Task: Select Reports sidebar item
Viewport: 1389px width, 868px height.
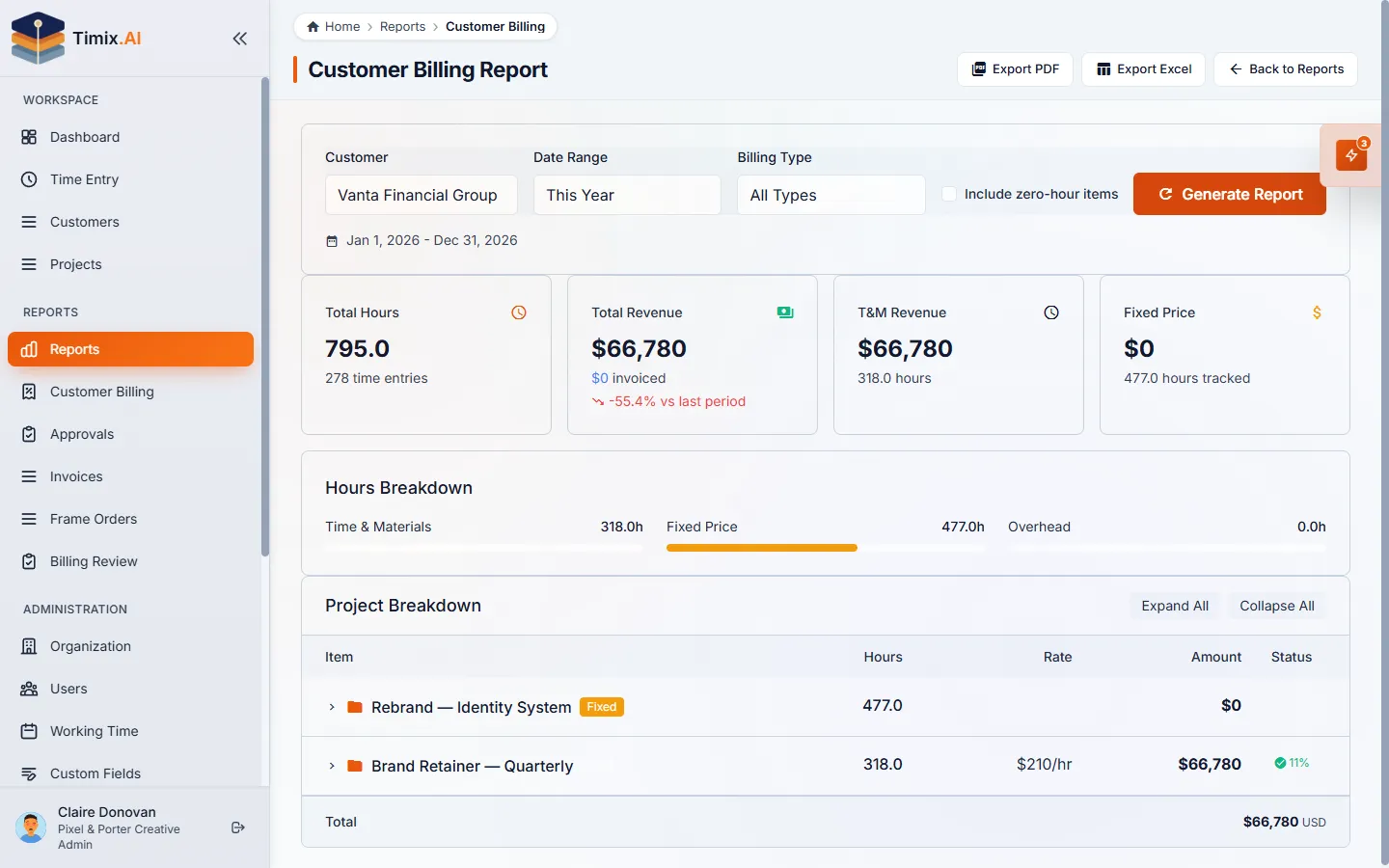Action: pyautogui.click(x=130, y=349)
